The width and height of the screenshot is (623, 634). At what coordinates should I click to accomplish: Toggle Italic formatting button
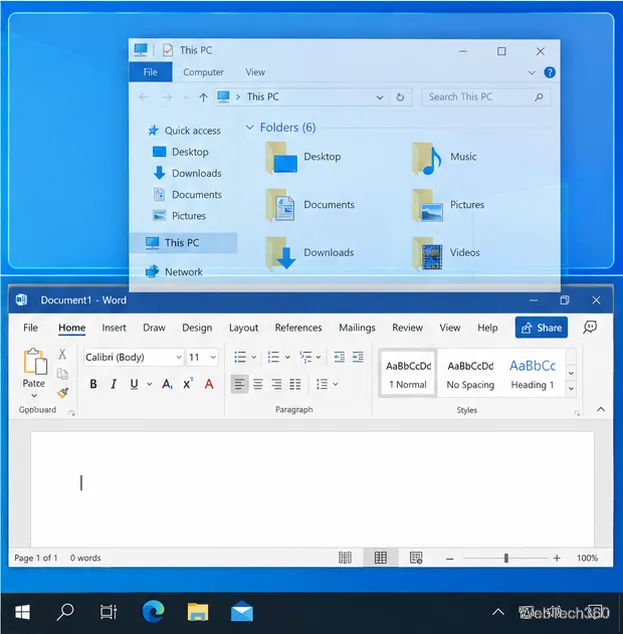point(114,384)
